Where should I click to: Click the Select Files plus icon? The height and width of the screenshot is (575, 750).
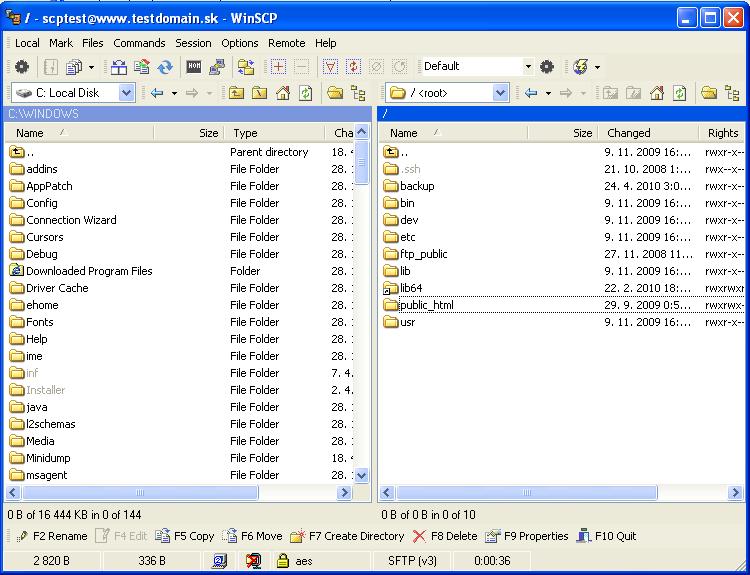point(278,66)
